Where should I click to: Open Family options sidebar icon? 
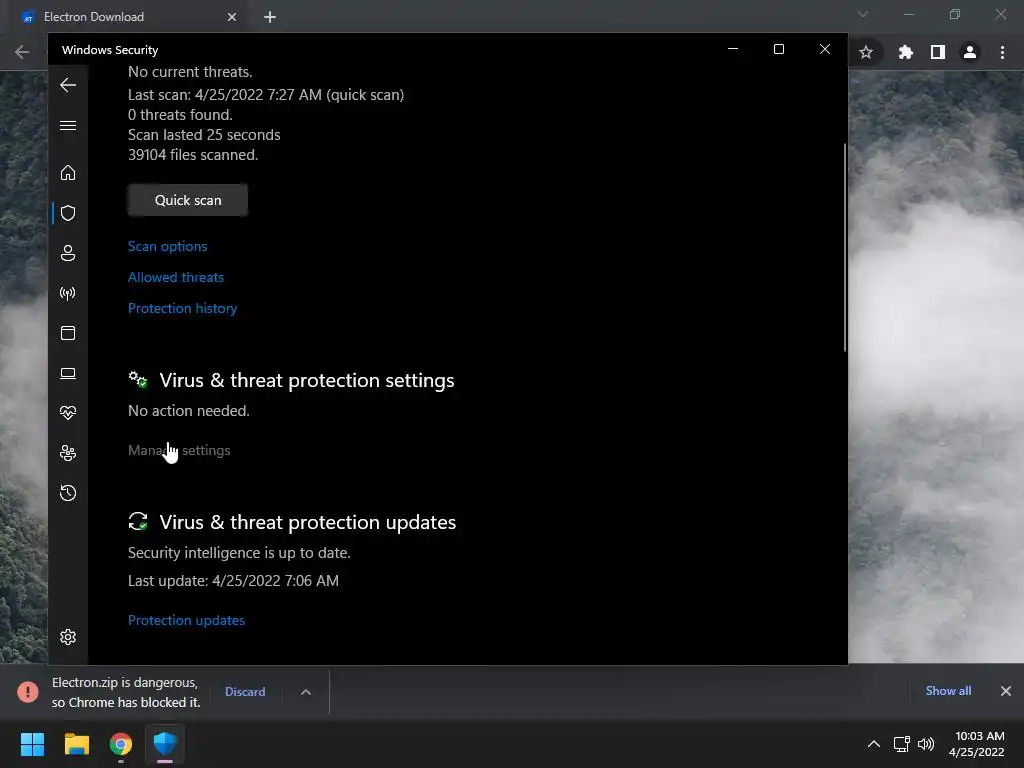68,453
